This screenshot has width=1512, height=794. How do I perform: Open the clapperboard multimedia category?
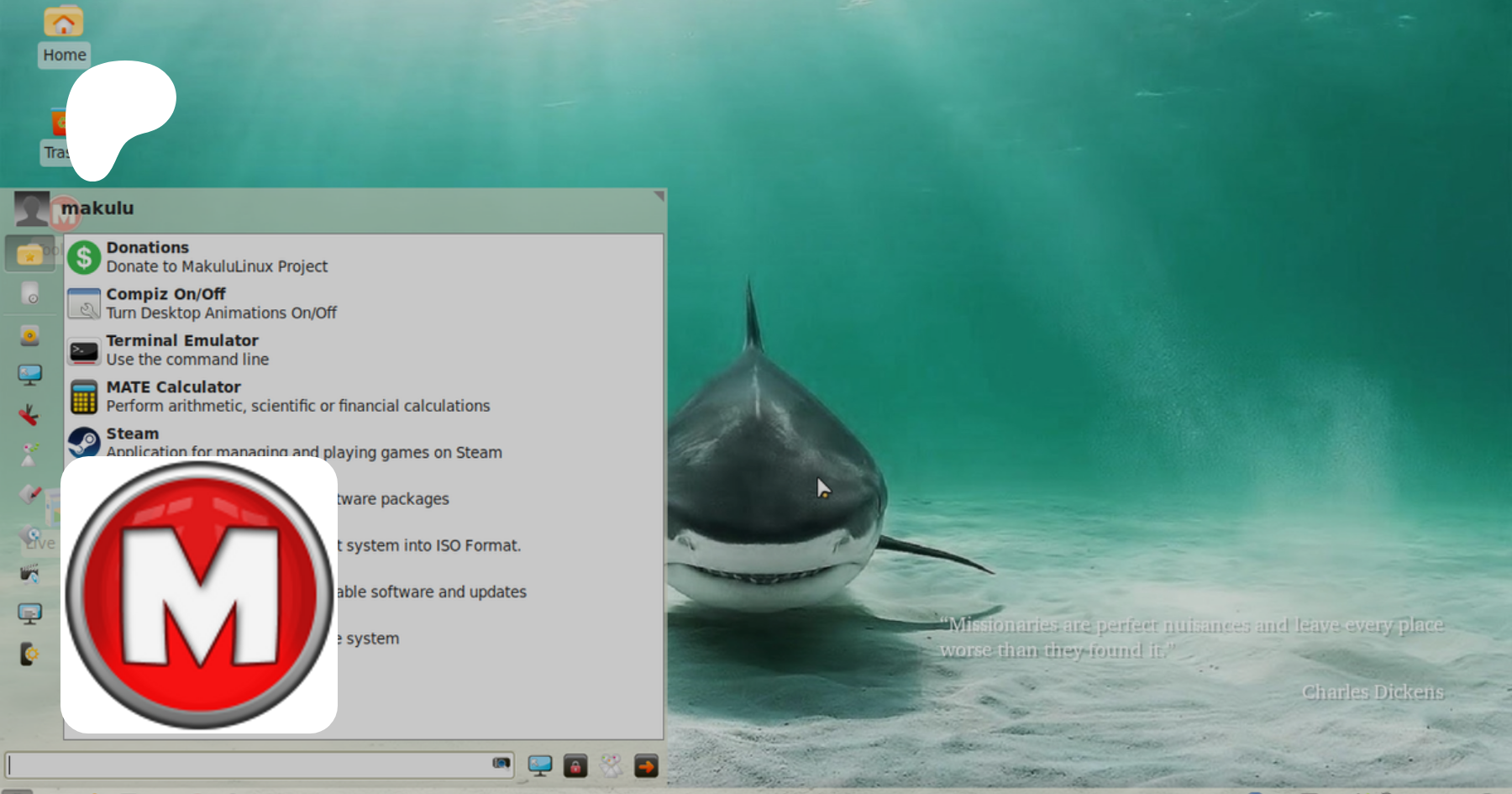[x=29, y=575]
